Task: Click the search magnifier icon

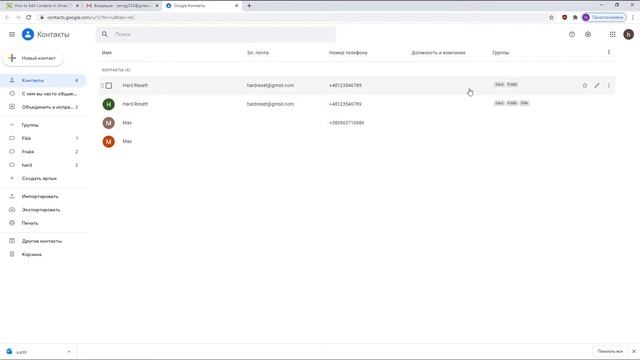Action: point(105,34)
